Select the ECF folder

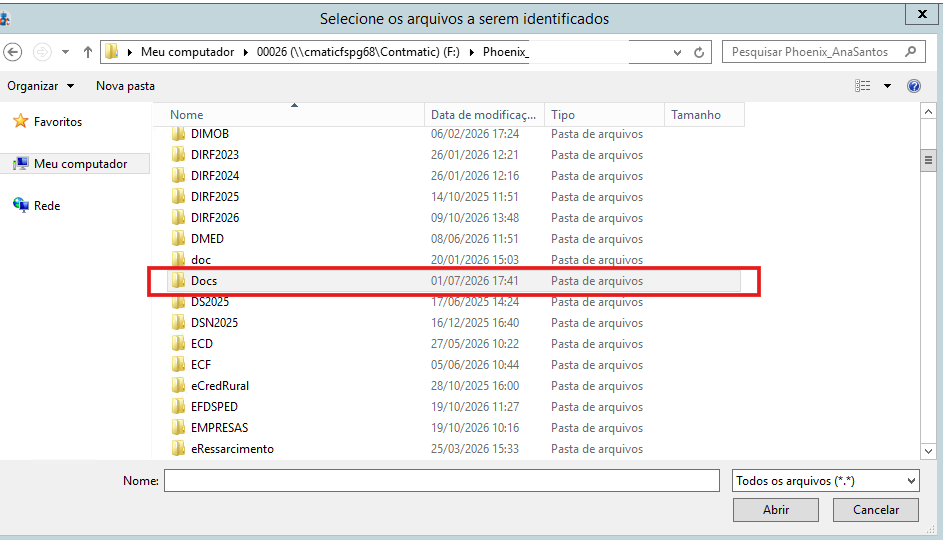(x=201, y=365)
